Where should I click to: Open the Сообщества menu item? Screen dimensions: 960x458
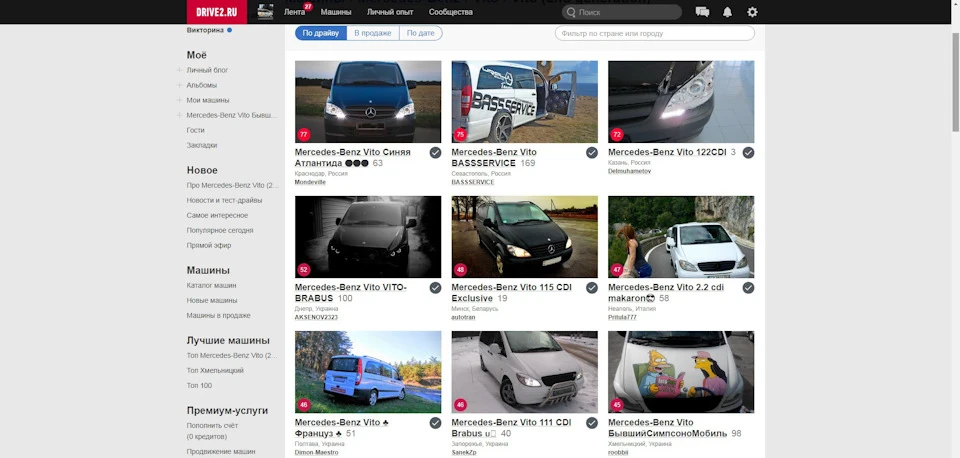451,12
